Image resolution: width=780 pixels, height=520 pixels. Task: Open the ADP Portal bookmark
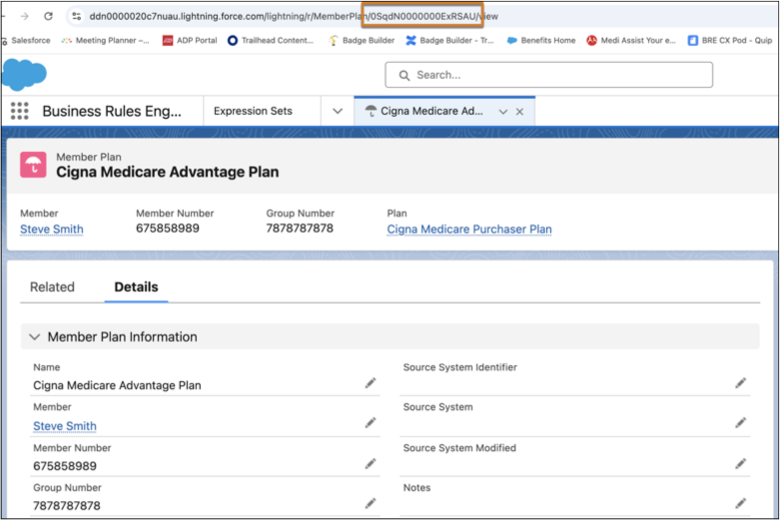pyautogui.click(x=190, y=40)
